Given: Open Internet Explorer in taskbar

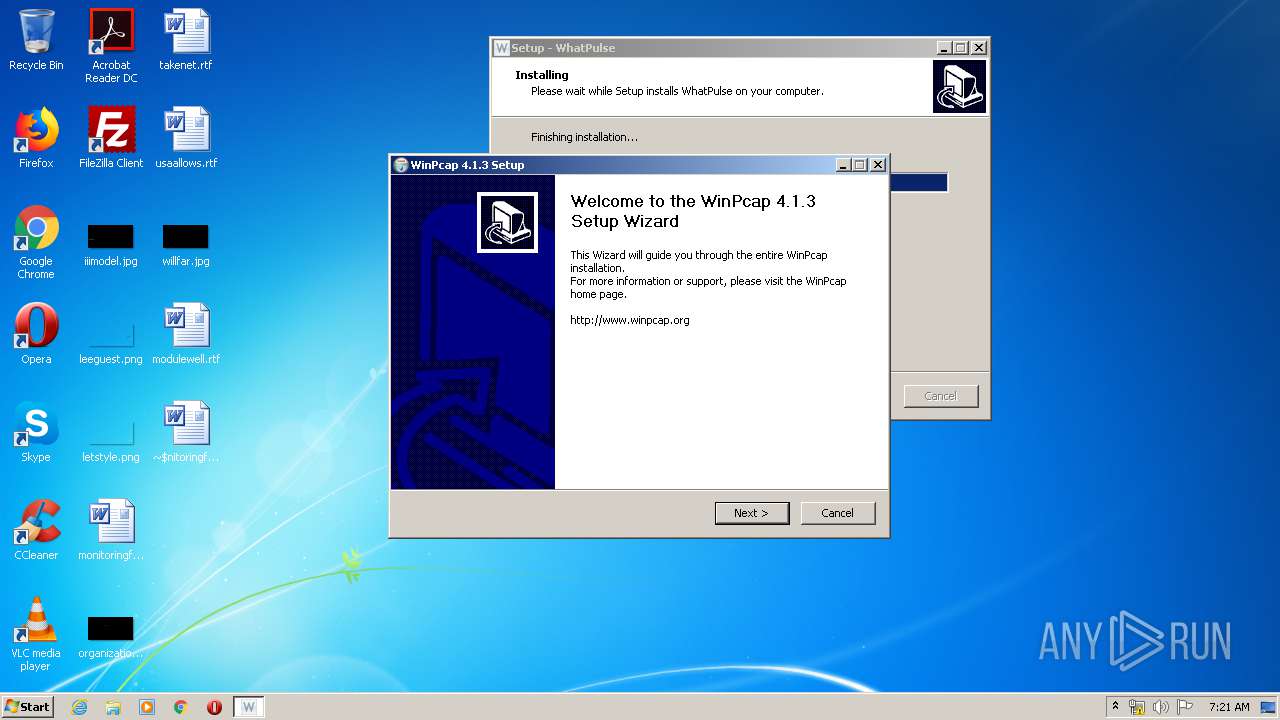Looking at the screenshot, I should click(79, 707).
